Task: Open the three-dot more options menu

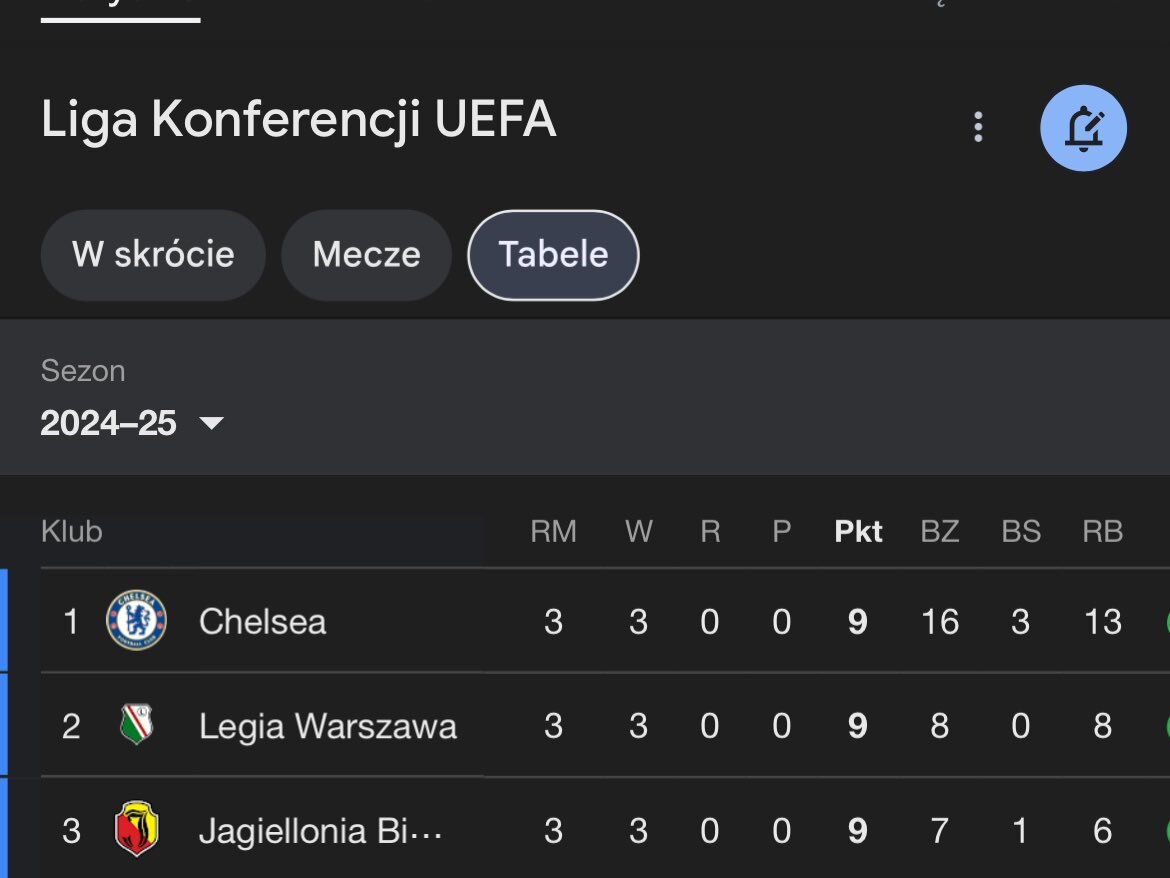Action: pos(978,127)
